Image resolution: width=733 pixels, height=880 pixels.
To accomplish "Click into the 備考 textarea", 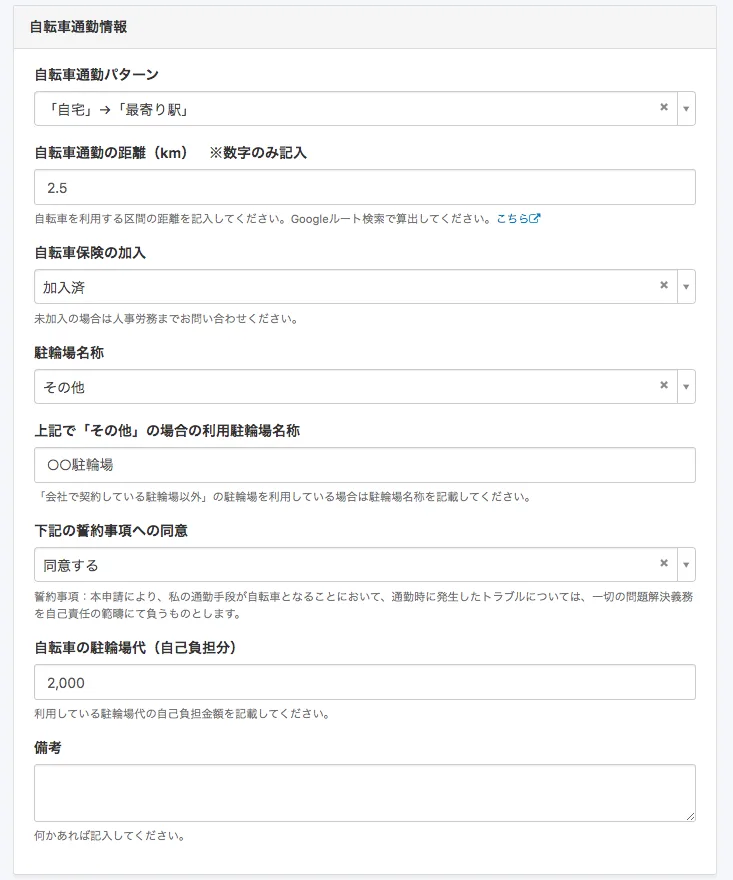I will click(365, 792).
